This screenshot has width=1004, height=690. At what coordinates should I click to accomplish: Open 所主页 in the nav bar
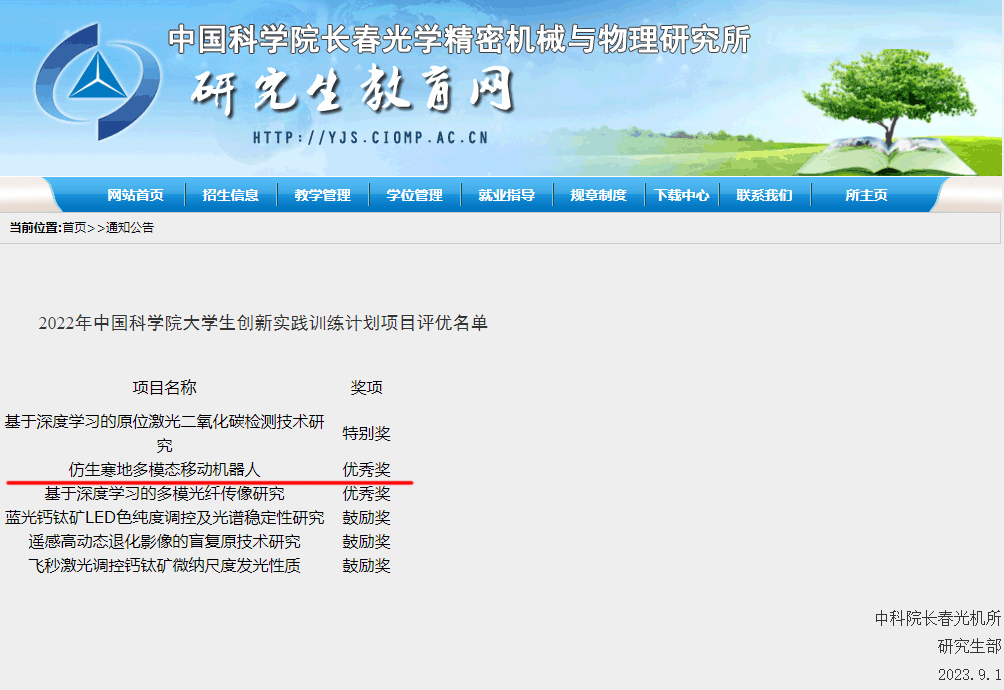click(866, 195)
